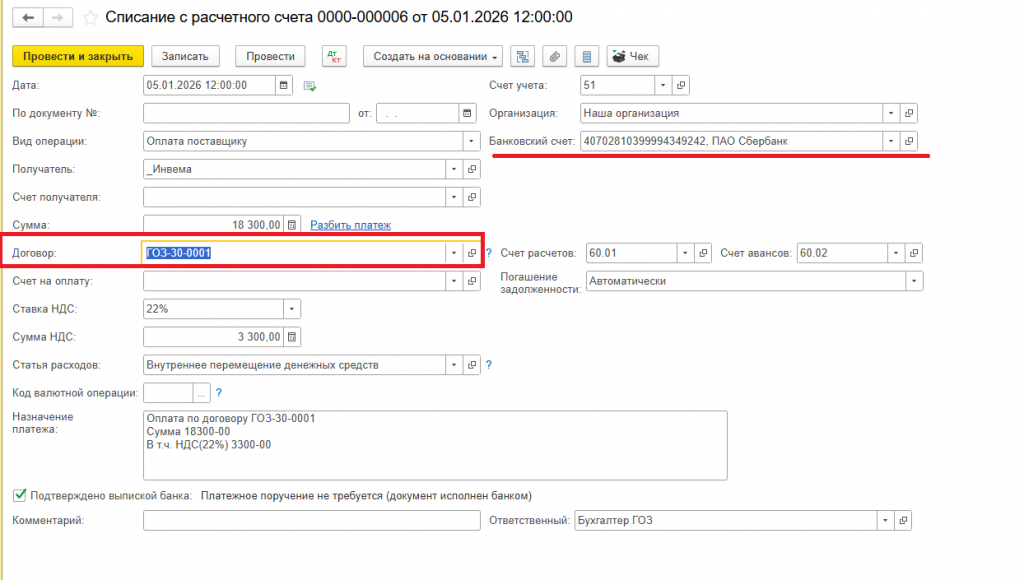Click the Чек receipt button
The width and height of the screenshot is (1024, 580).
[x=632, y=56]
